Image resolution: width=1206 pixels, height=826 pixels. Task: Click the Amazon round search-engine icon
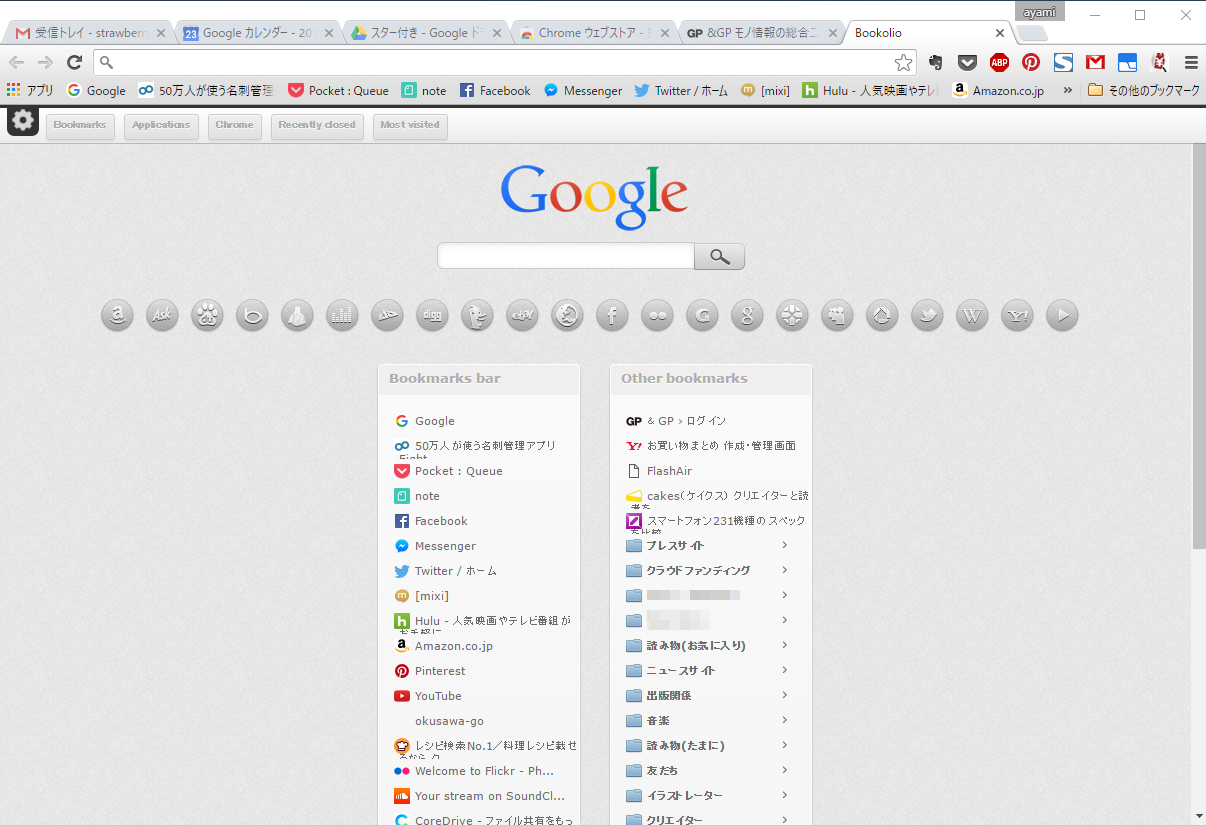coord(117,316)
